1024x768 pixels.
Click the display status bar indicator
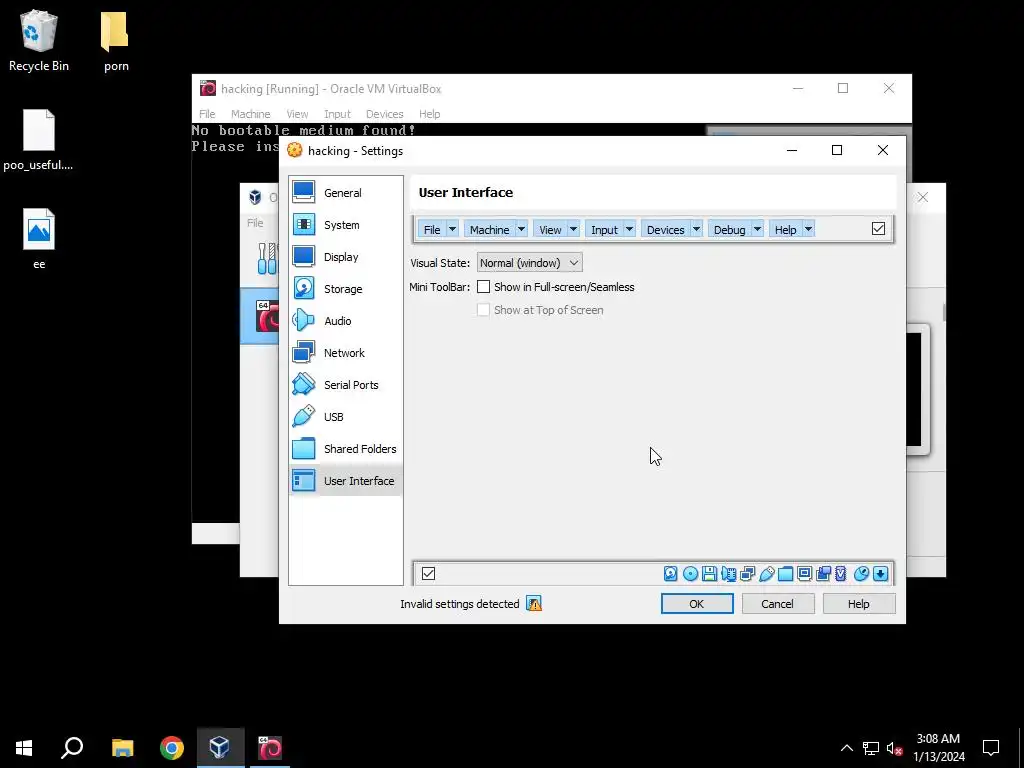[x=805, y=573]
